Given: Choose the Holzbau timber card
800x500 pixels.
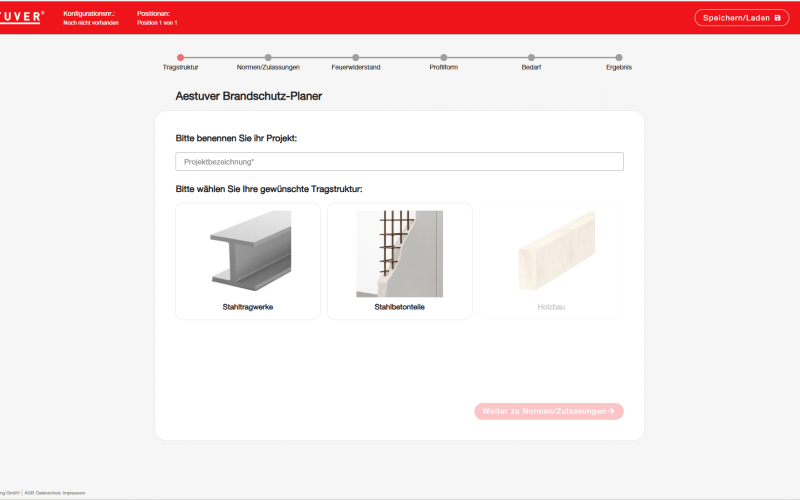Looking at the screenshot, I should point(552,261).
